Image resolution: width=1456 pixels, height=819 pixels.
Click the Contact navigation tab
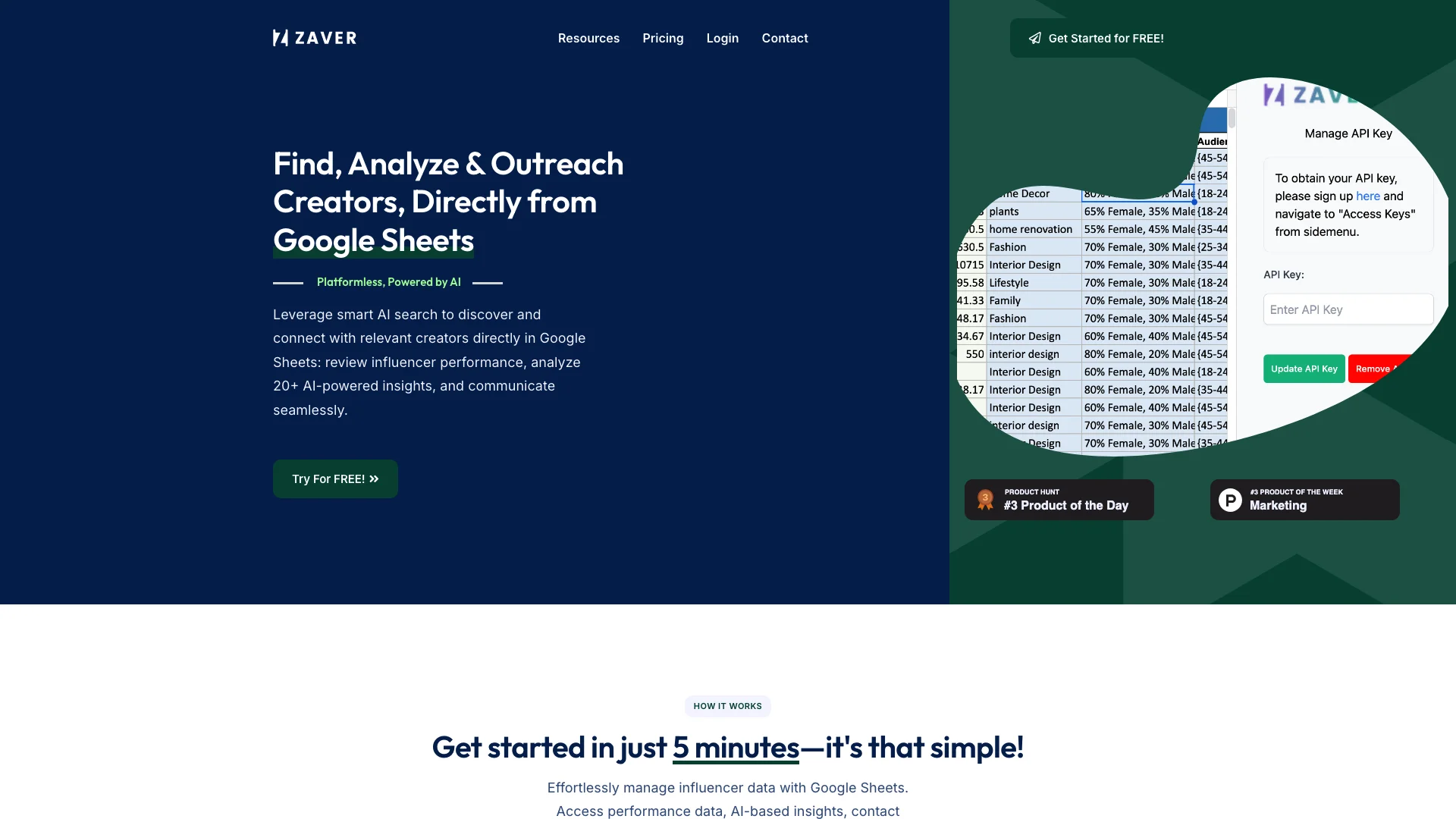point(785,38)
